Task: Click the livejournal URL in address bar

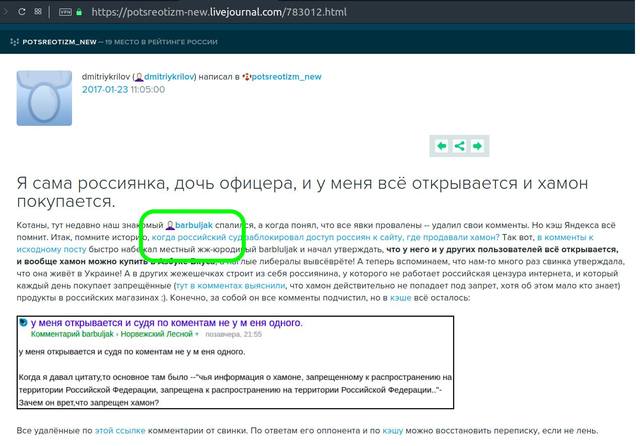Action: coord(219,12)
